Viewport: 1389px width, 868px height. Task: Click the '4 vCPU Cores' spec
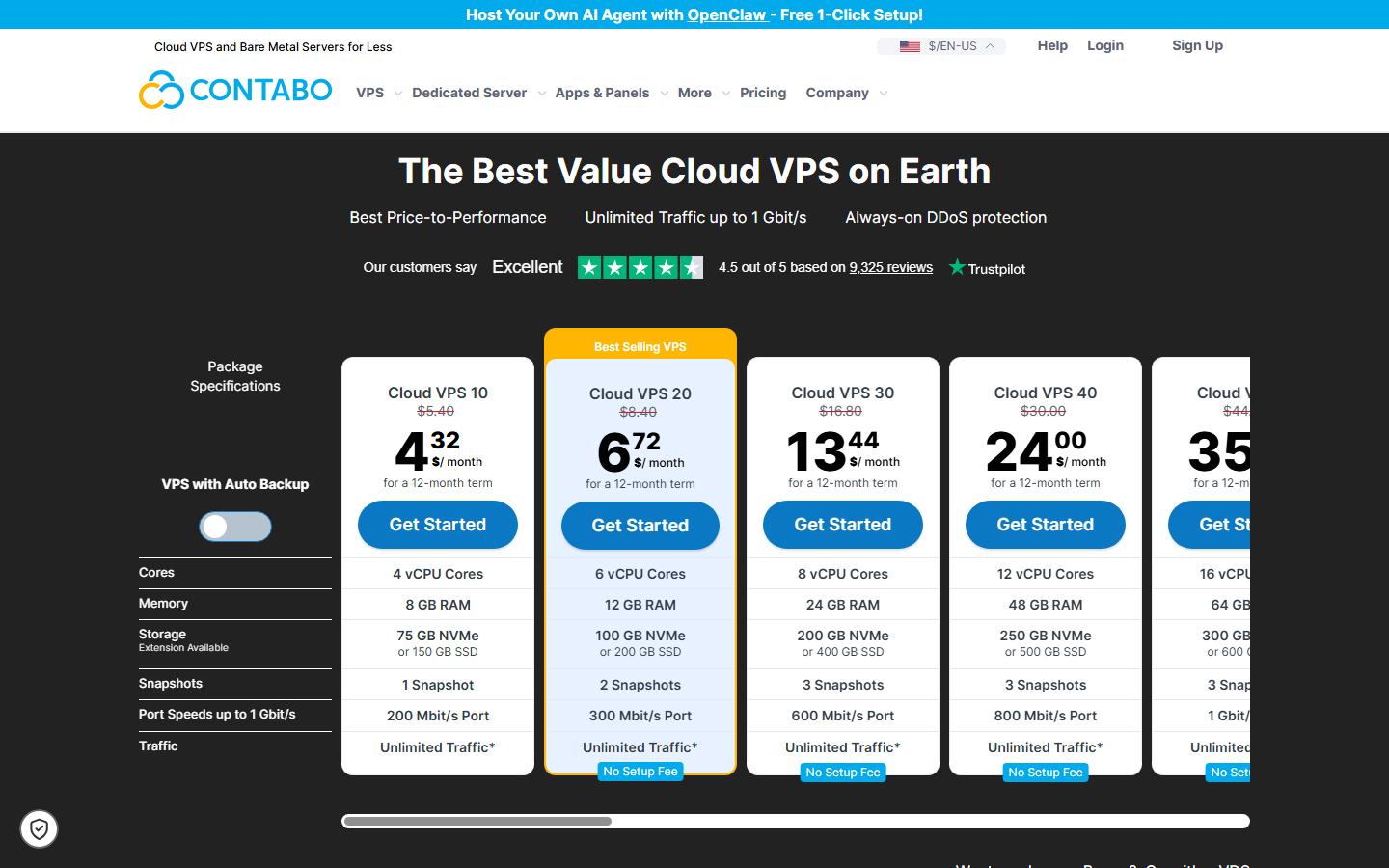tap(438, 574)
